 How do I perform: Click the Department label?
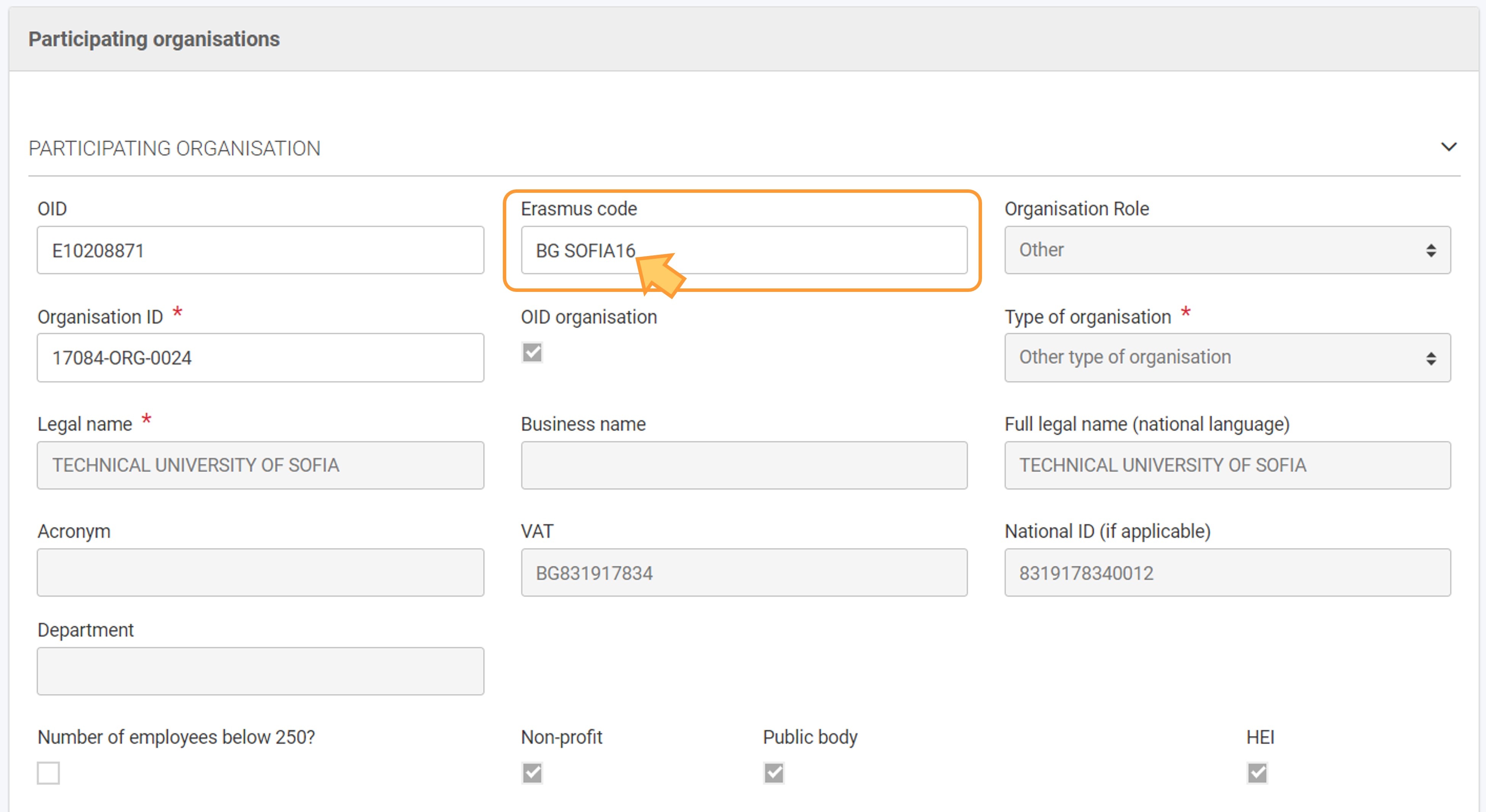[85, 630]
